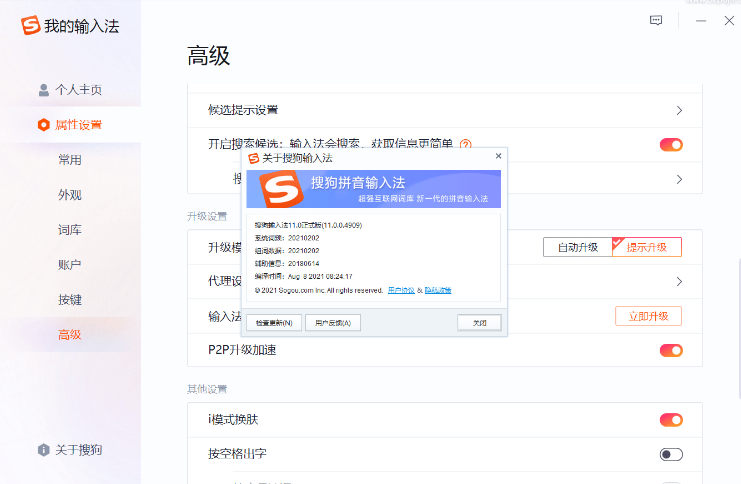Expand 候选提示设置 via its chevron arrow
741x484 pixels.
[679, 110]
